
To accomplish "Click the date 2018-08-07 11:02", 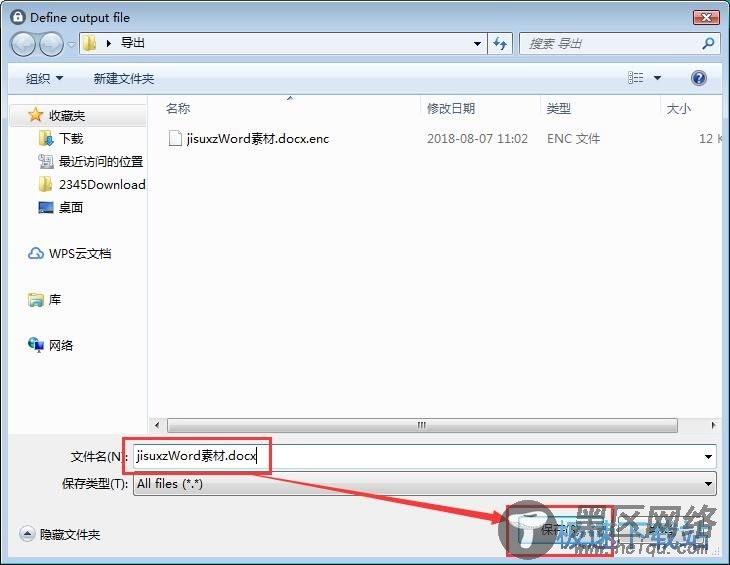I will [478, 139].
